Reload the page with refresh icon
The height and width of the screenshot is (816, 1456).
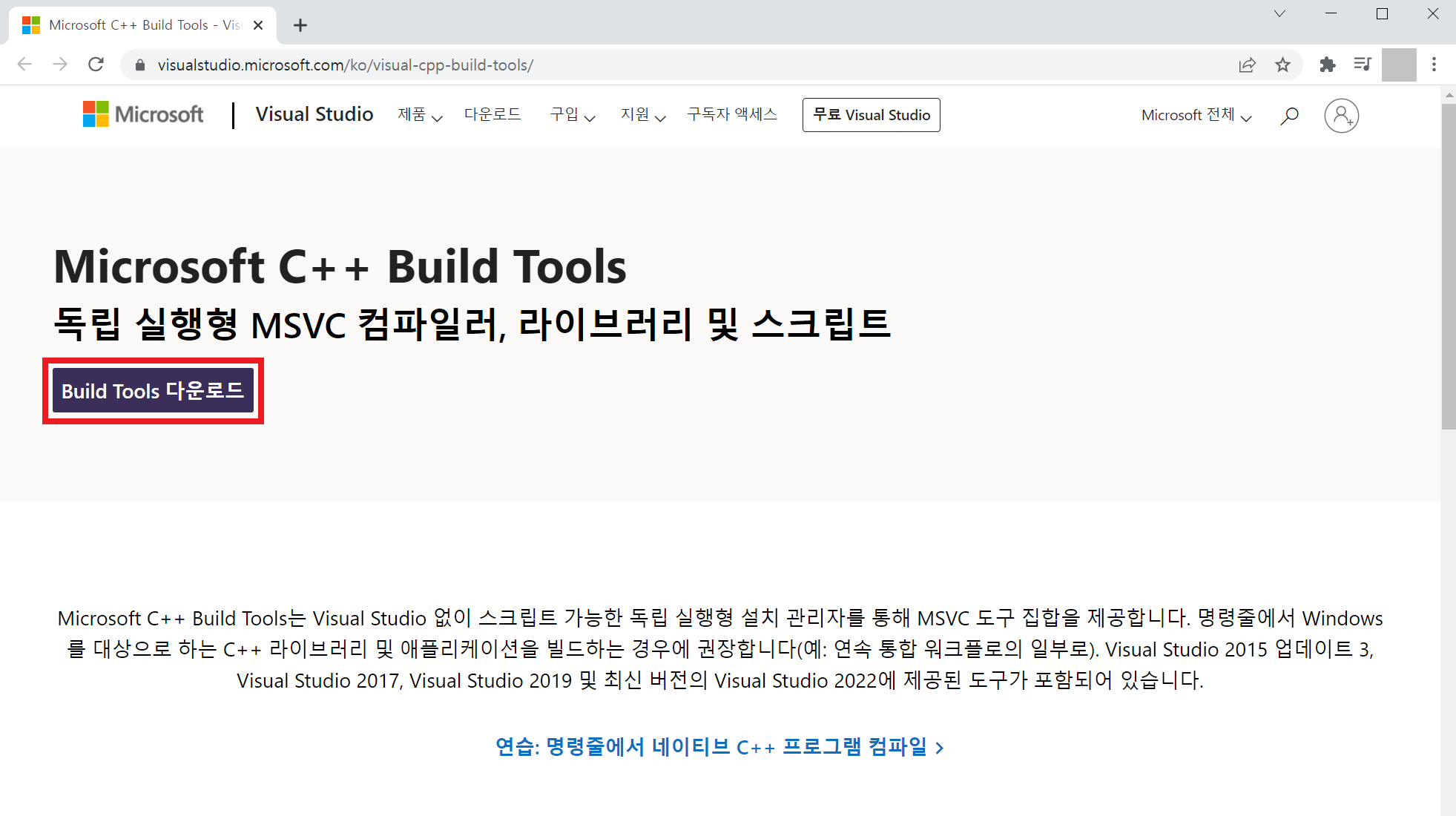(x=96, y=65)
